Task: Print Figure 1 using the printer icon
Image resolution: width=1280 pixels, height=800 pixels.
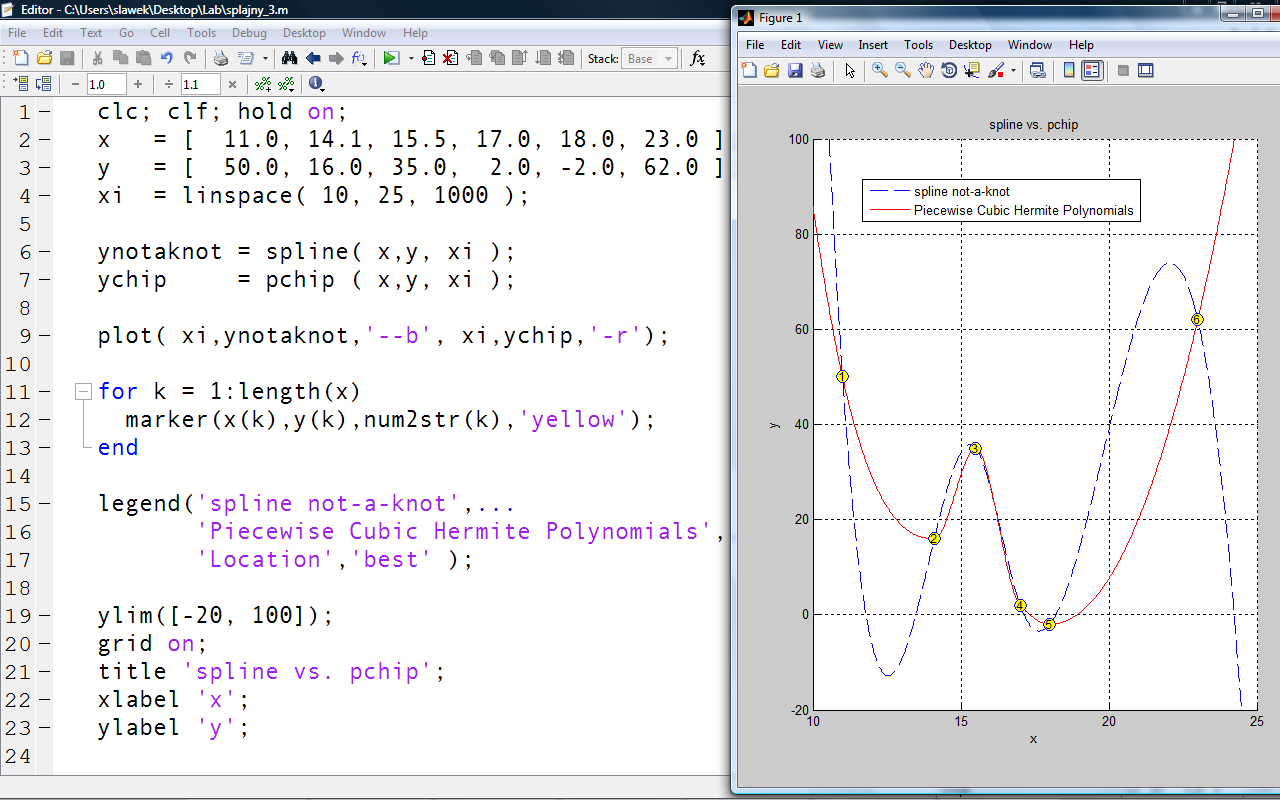Action: [818, 70]
